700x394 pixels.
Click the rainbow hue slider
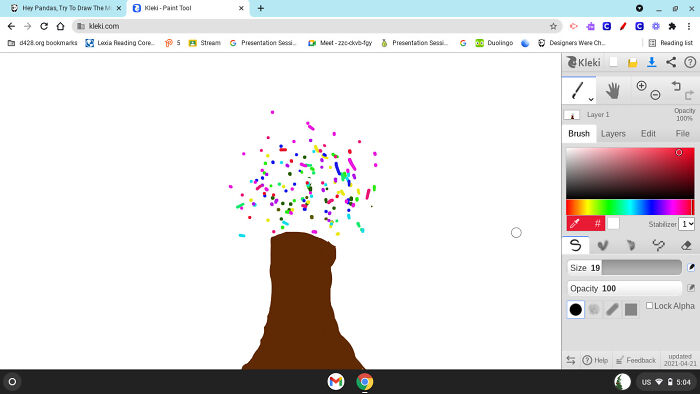coord(630,207)
